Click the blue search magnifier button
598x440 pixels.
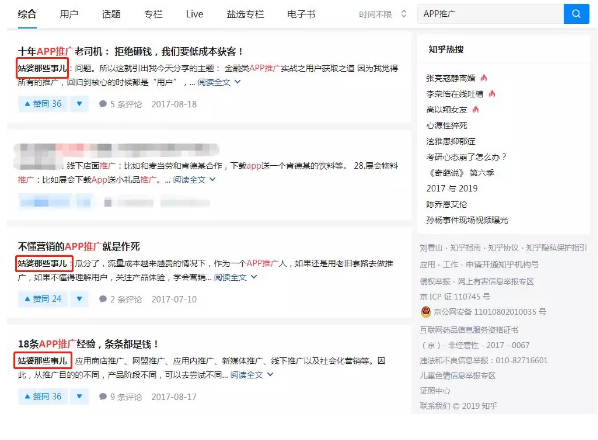pos(576,14)
